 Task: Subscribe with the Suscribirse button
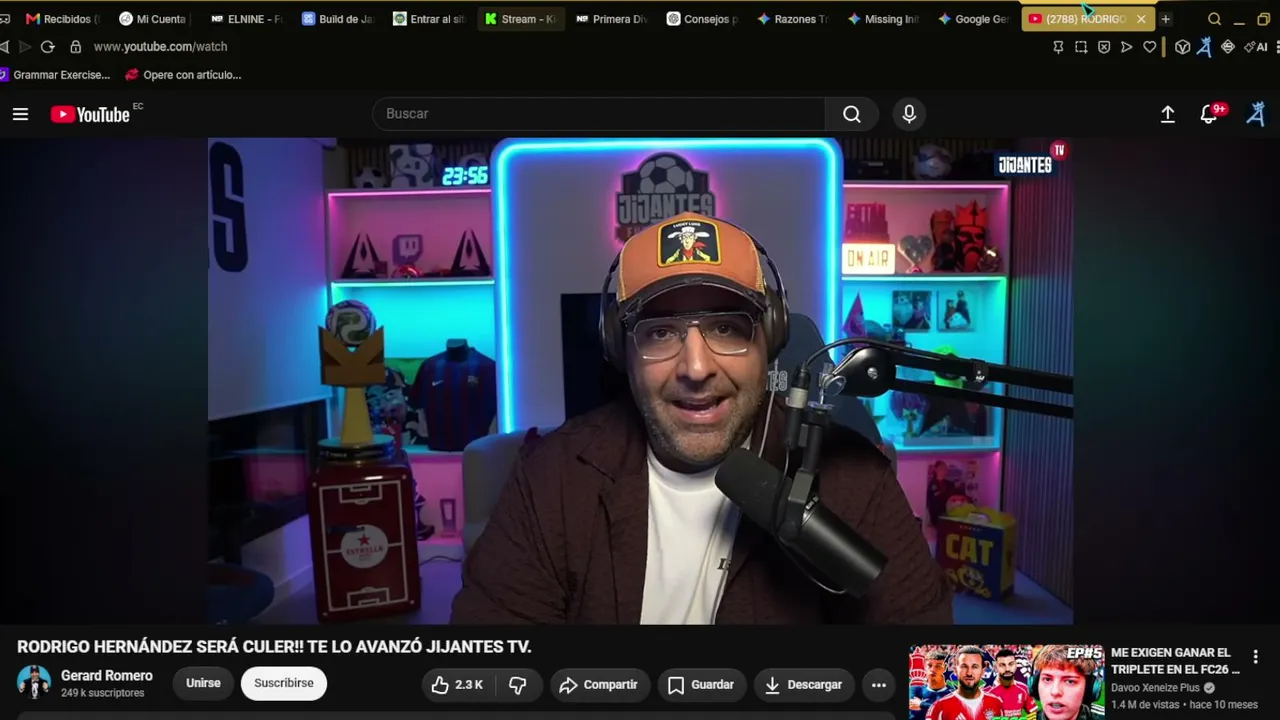coord(284,684)
